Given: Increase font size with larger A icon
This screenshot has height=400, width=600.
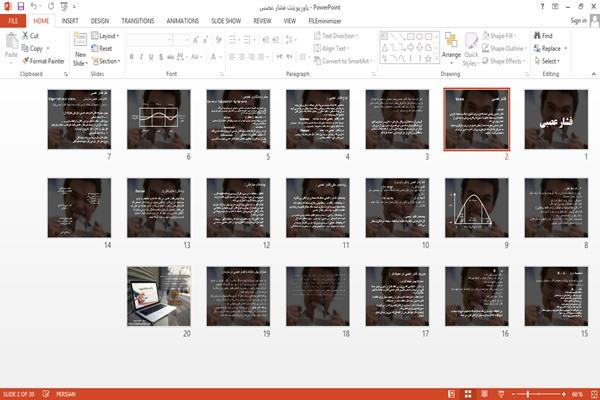Looking at the screenshot, I should click(x=196, y=40).
